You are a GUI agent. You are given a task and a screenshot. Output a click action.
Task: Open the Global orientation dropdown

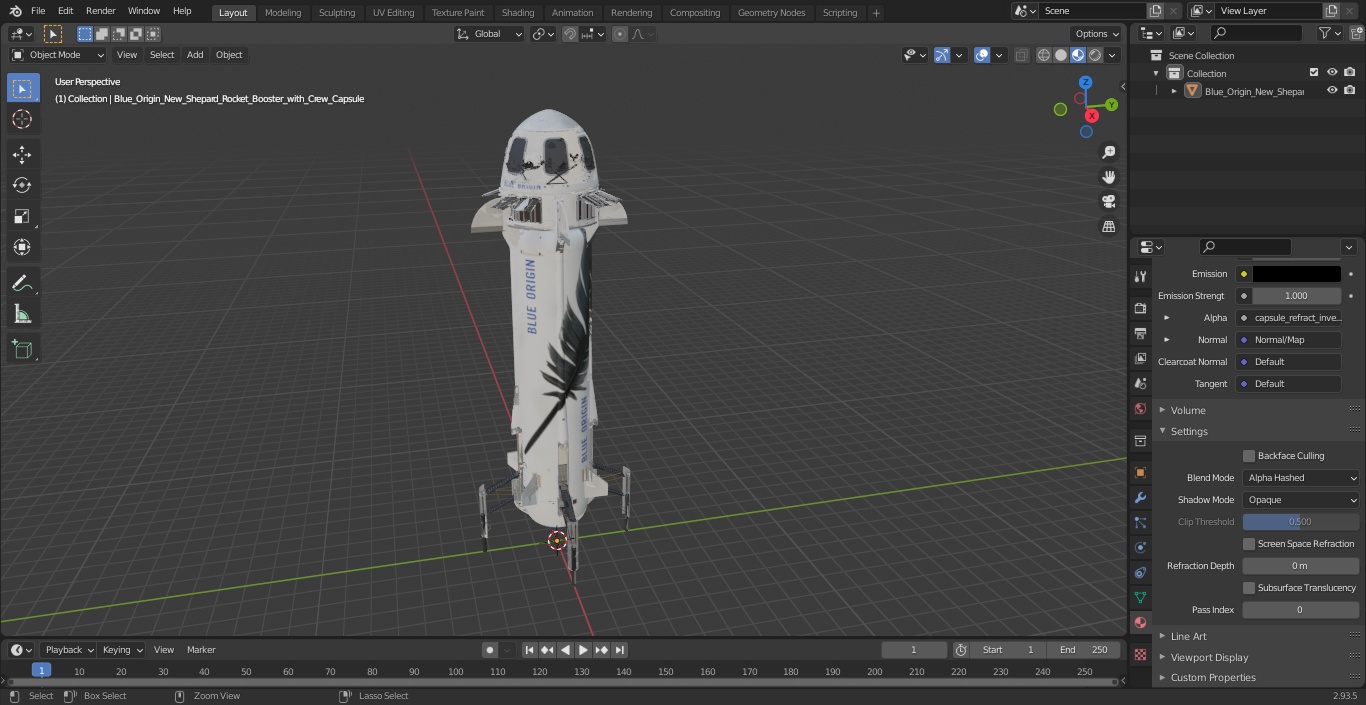coord(490,34)
